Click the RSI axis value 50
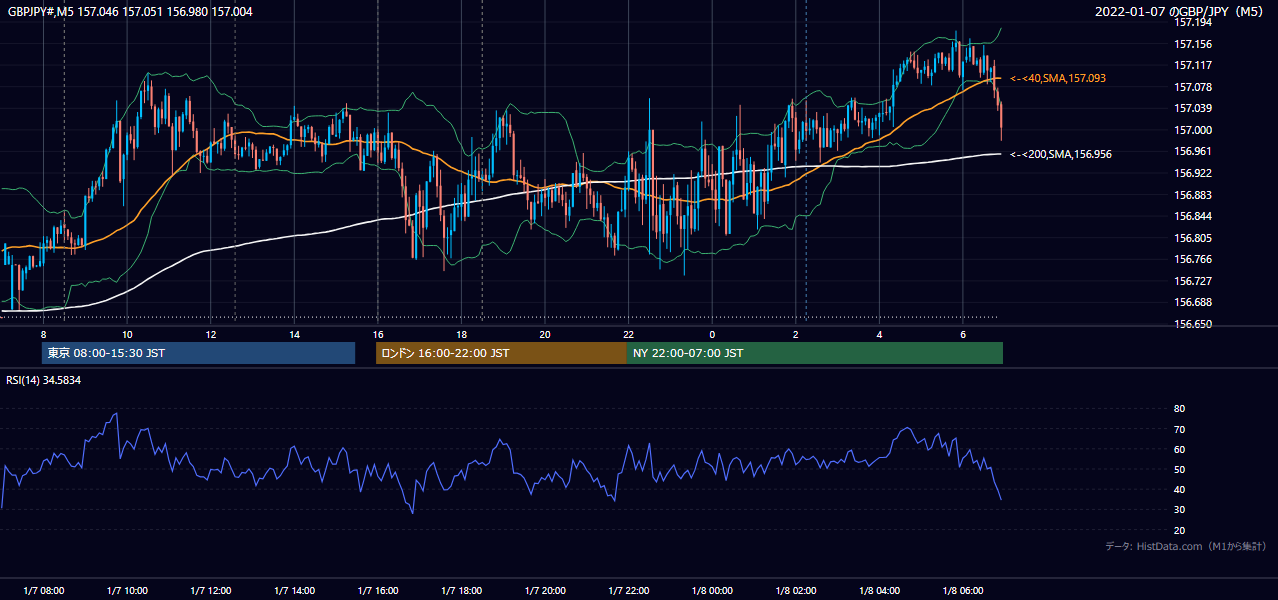 coord(1179,469)
